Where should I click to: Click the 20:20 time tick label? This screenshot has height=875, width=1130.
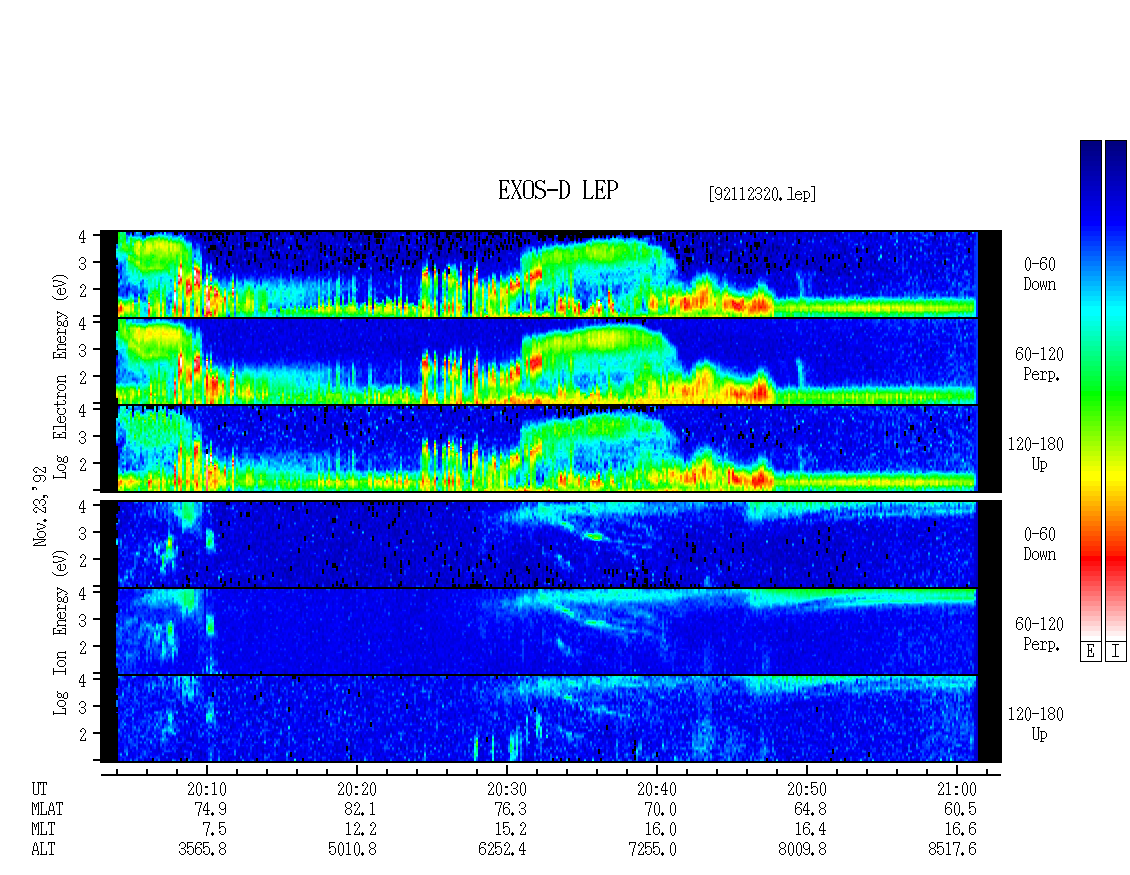(x=357, y=789)
